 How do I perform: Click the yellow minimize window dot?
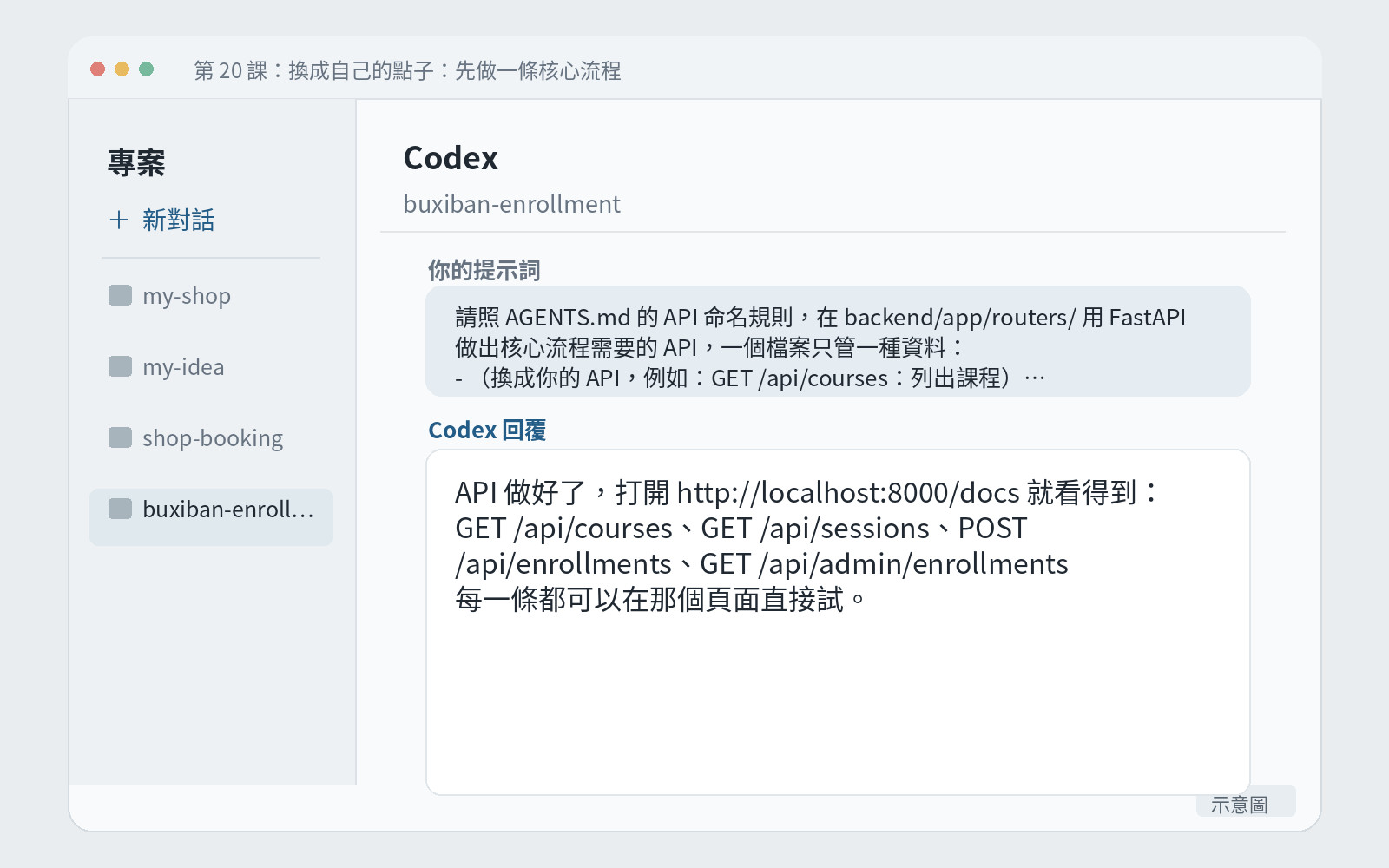[x=122, y=69]
